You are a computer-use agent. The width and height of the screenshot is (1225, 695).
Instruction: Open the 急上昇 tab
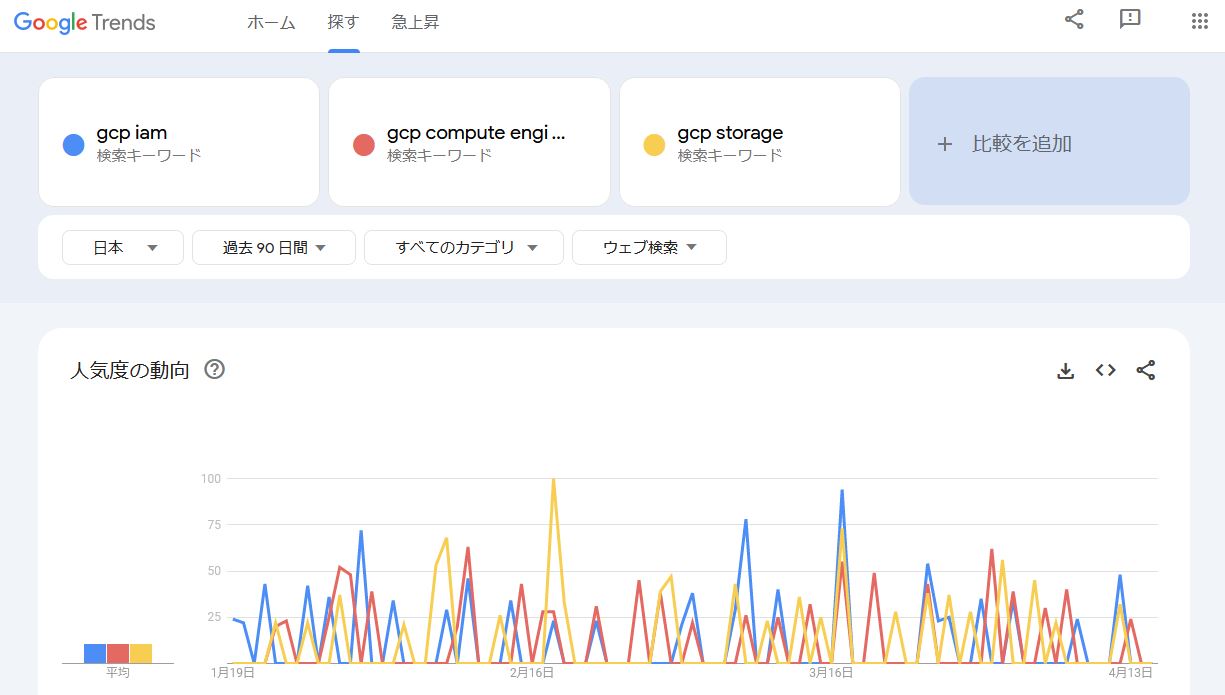tap(415, 22)
